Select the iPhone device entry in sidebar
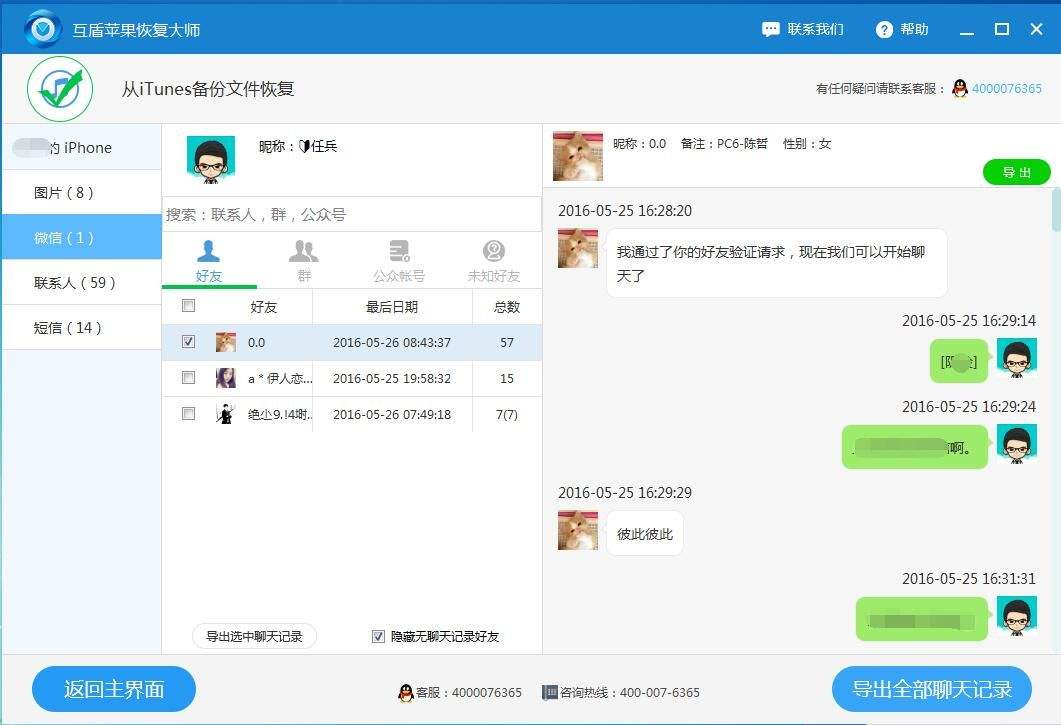 click(81, 148)
